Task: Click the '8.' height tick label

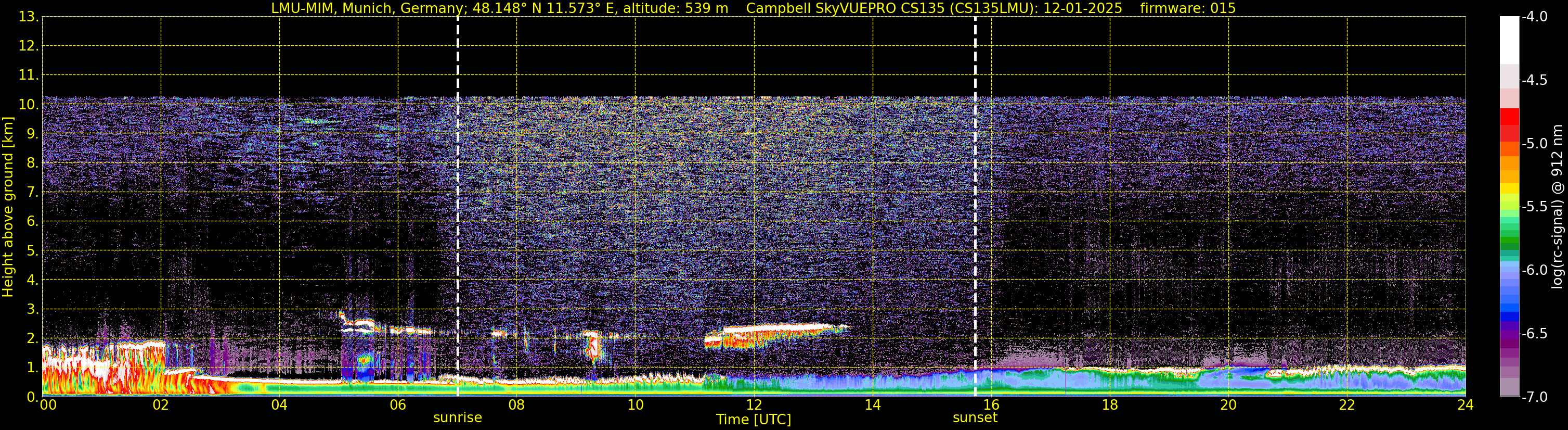Action: click(x=32, y=163)
